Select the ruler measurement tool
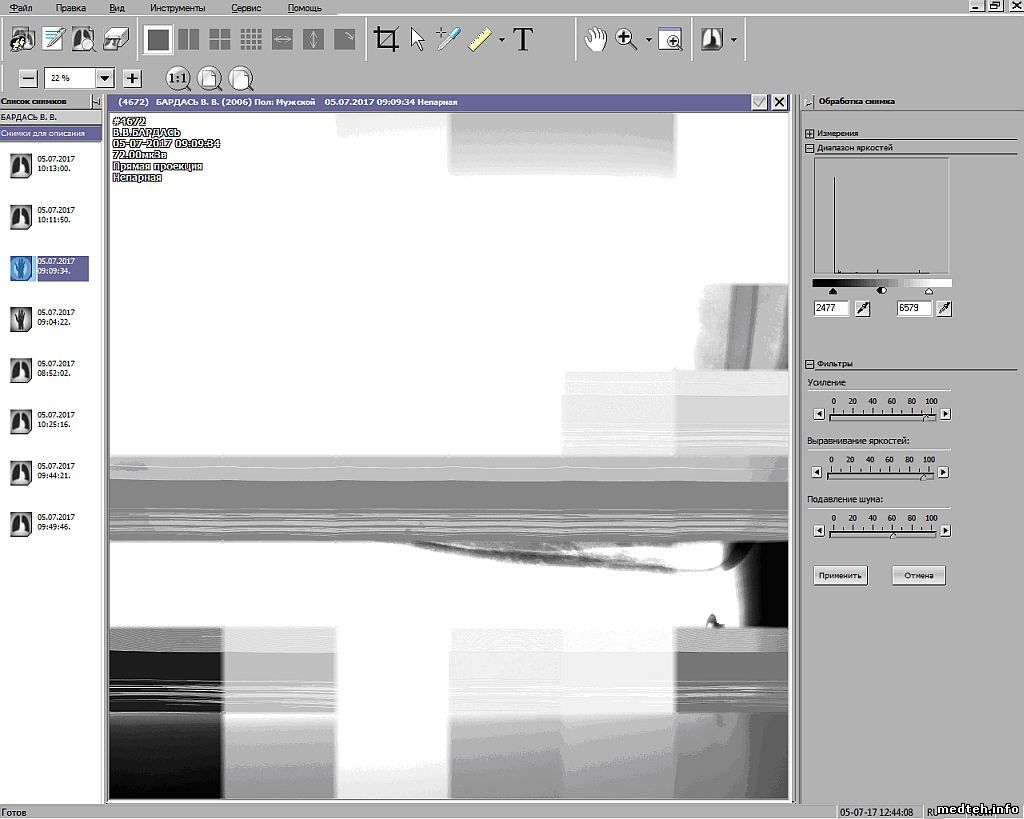The image size is (1024, 819). pos(481,40)
